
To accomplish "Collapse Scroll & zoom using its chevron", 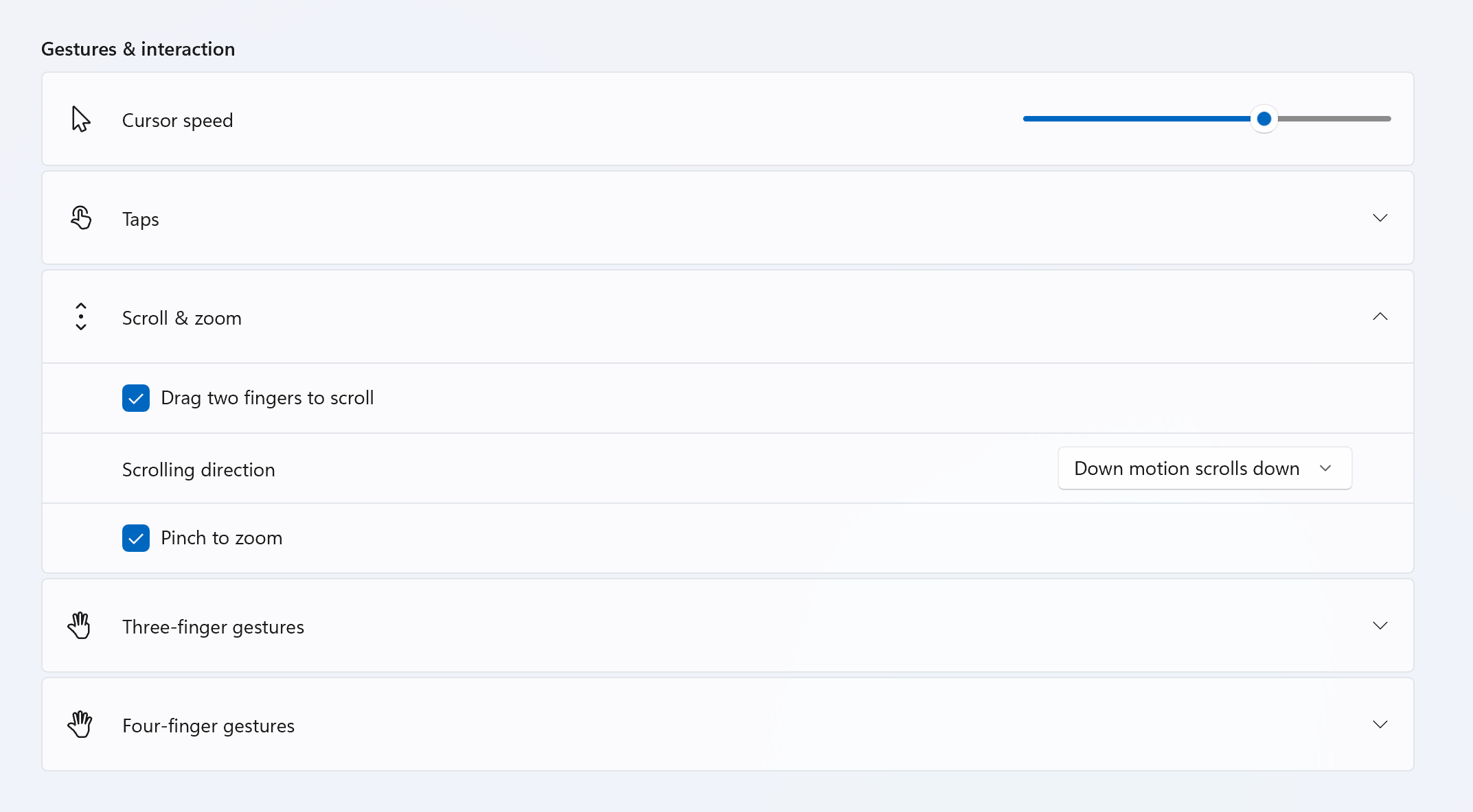I will [x=1380, y=317].
